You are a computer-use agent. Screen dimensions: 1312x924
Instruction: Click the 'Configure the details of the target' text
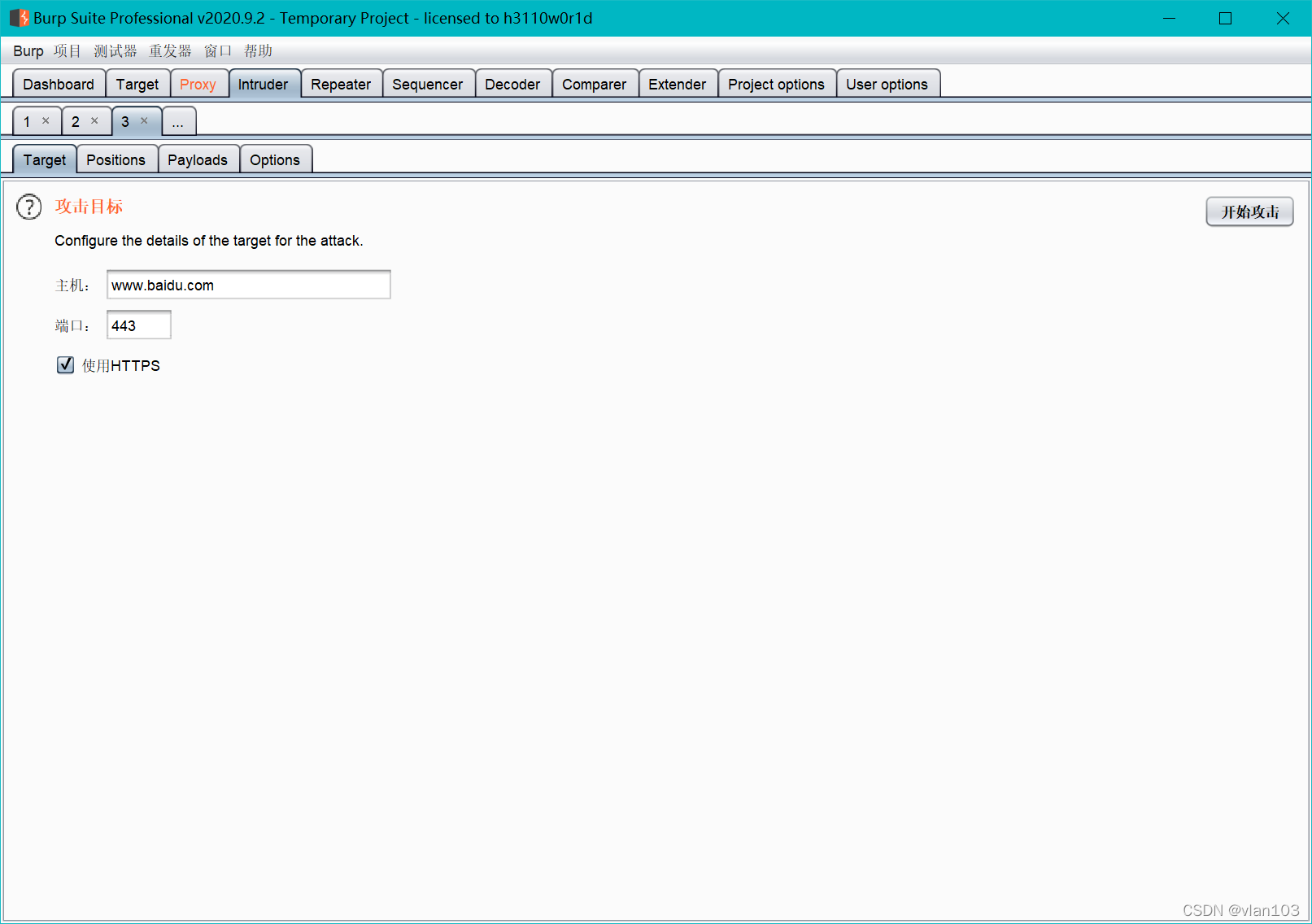click(209, 241)
